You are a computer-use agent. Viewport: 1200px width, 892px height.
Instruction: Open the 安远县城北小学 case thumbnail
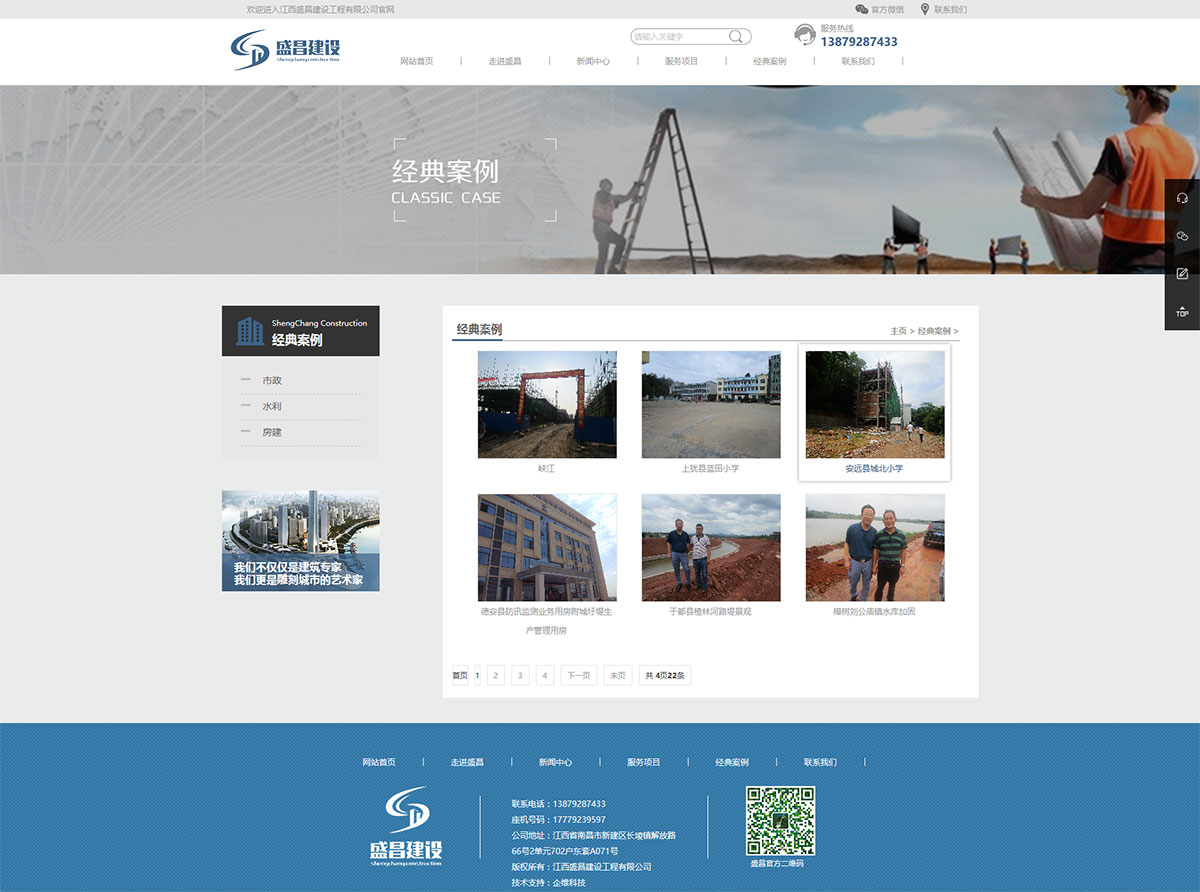pos(874,404)
